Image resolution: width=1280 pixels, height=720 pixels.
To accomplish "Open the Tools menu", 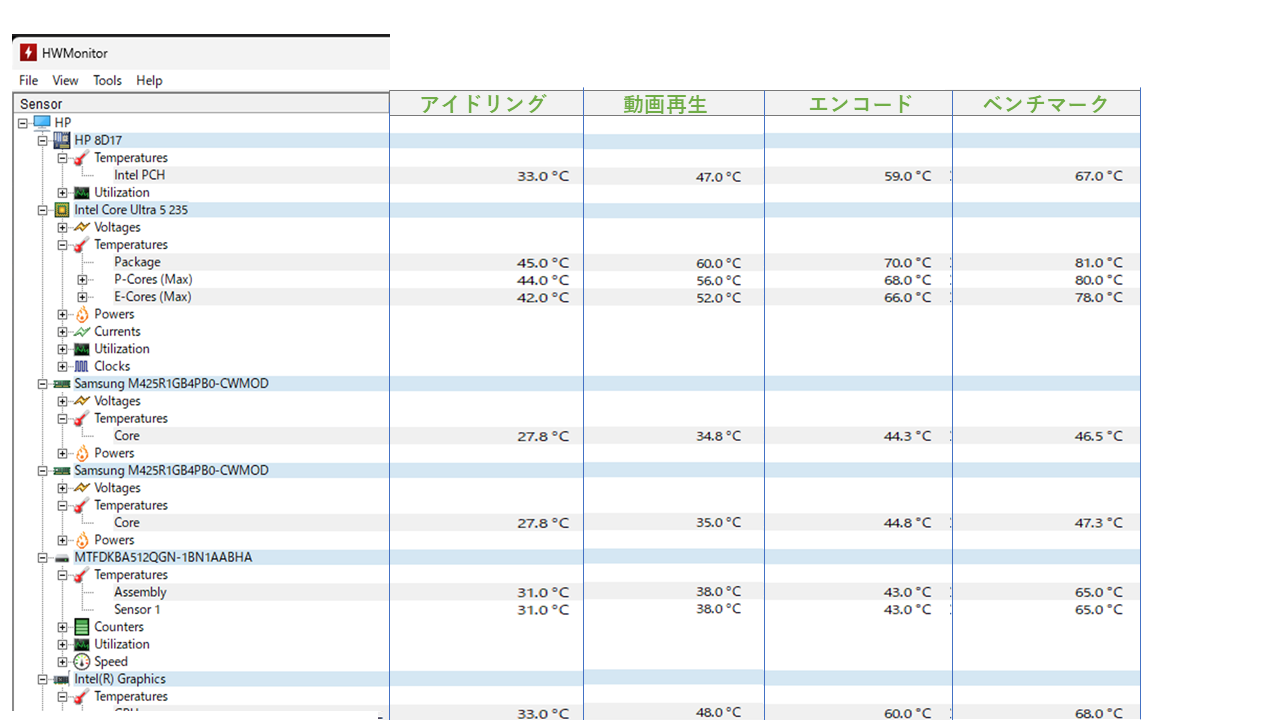I will (107, 81).
